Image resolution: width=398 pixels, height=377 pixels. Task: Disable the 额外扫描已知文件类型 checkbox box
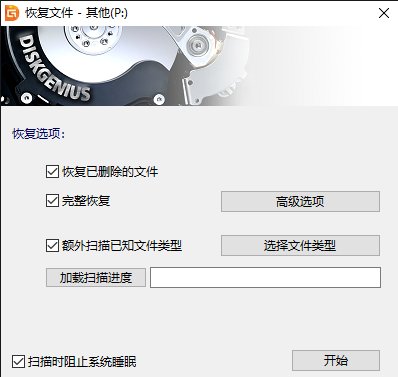click(52, 246)
